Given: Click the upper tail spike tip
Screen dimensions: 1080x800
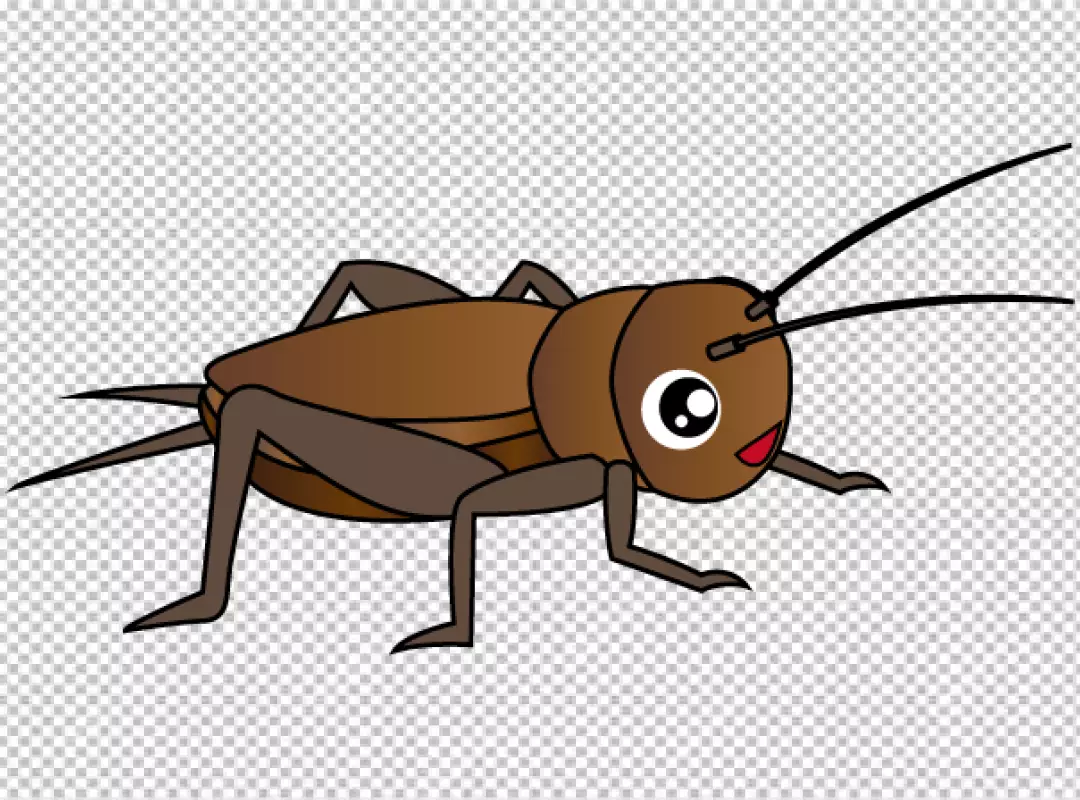Looking at the screenshot, I should (70, 396).
